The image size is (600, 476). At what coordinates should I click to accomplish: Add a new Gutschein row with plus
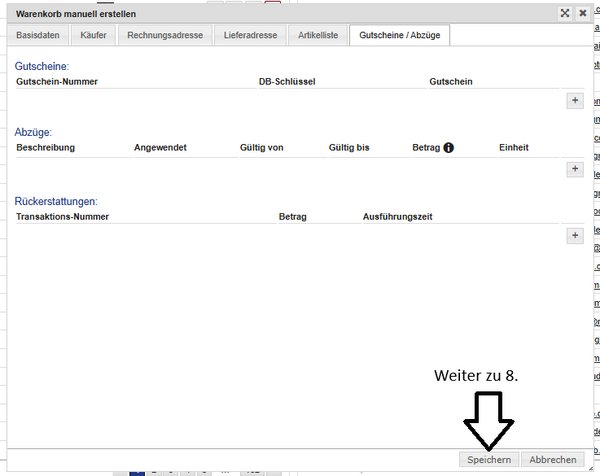575,101
